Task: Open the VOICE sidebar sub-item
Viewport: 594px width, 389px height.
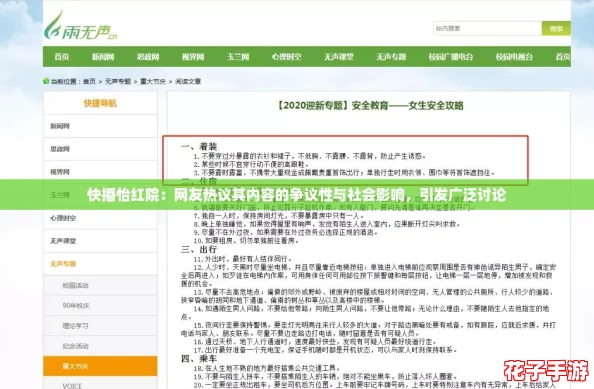Action: pyautogui.click(x=100, y=384)
